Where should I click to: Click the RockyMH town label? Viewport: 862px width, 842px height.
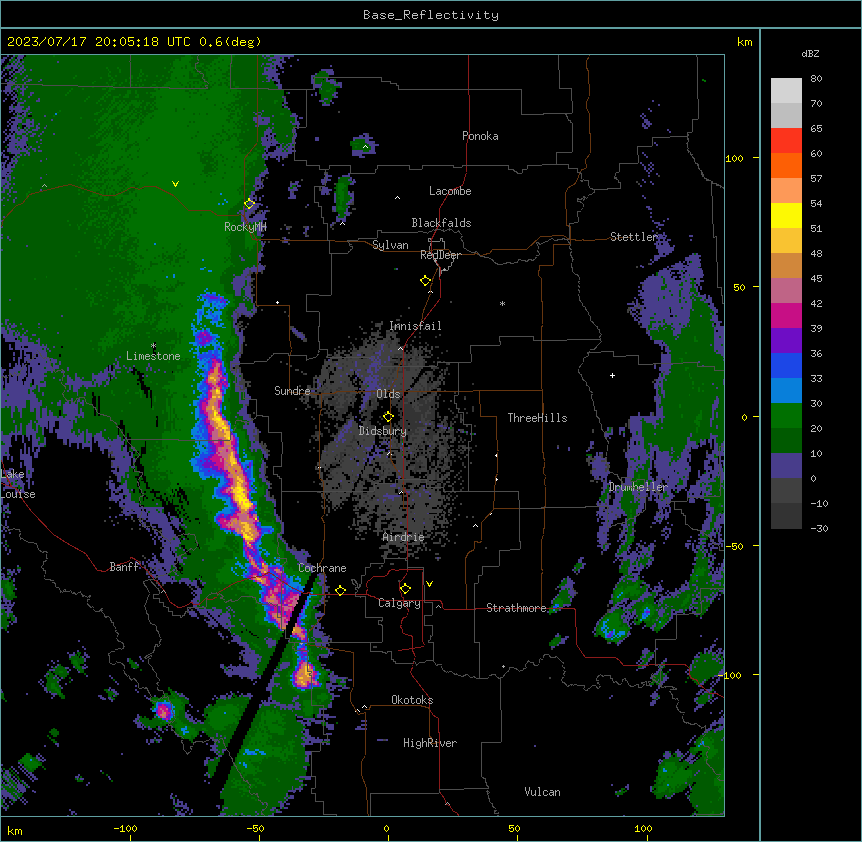point(245,227)
